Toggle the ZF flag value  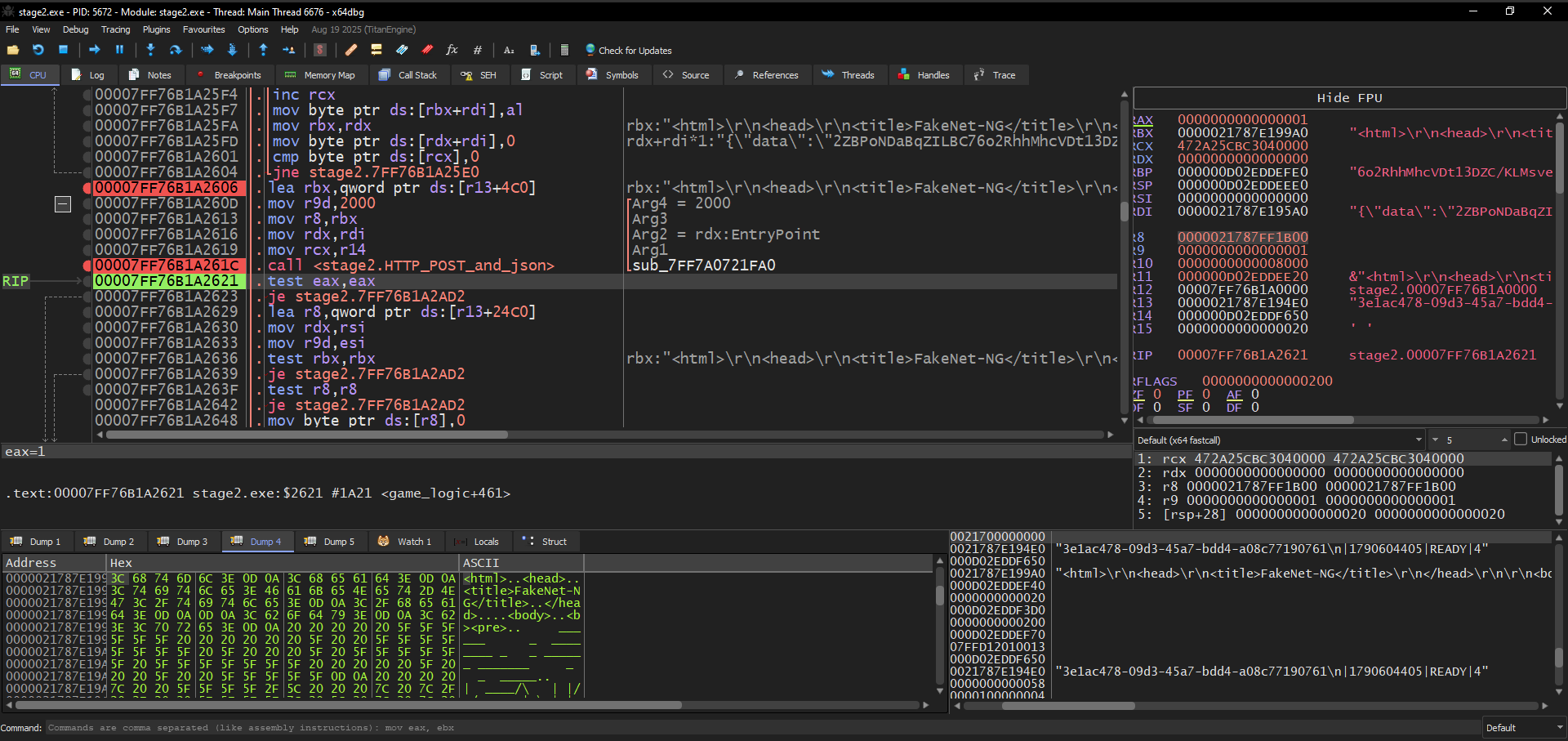point(1157,394)
